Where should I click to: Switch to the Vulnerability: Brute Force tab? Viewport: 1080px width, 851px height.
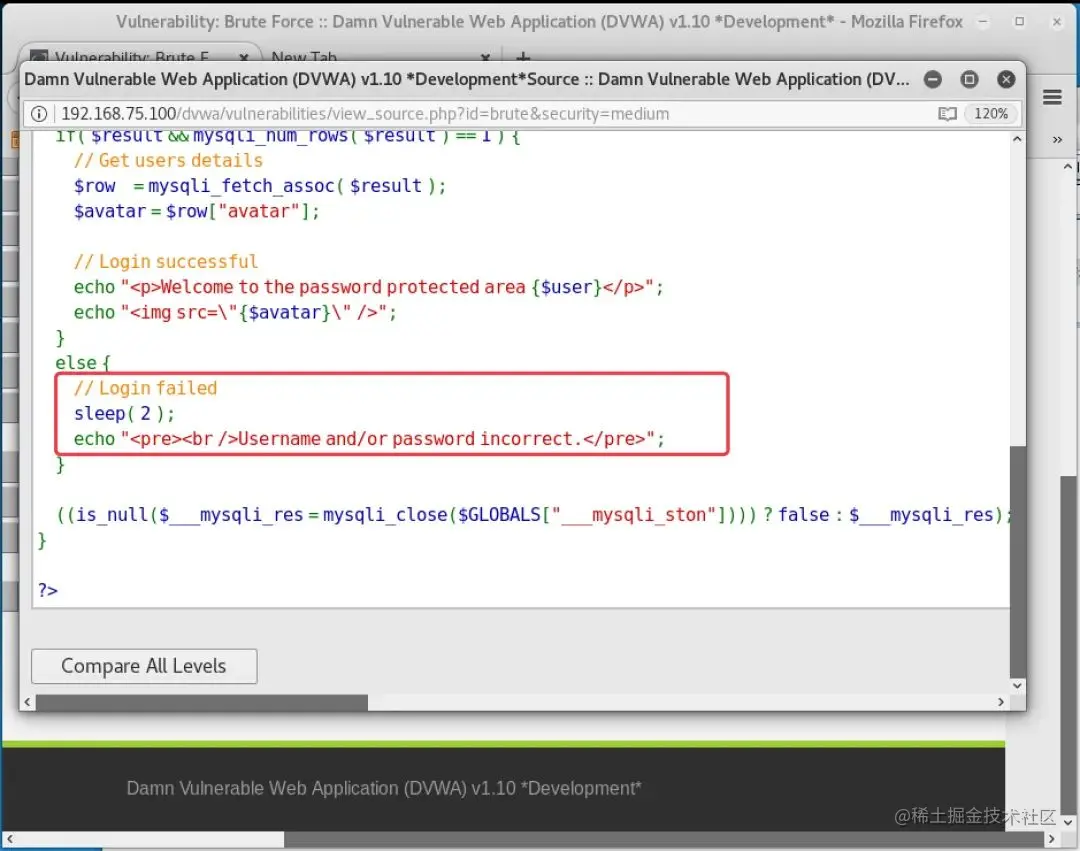pyautogui.click(x=131, y=56)
